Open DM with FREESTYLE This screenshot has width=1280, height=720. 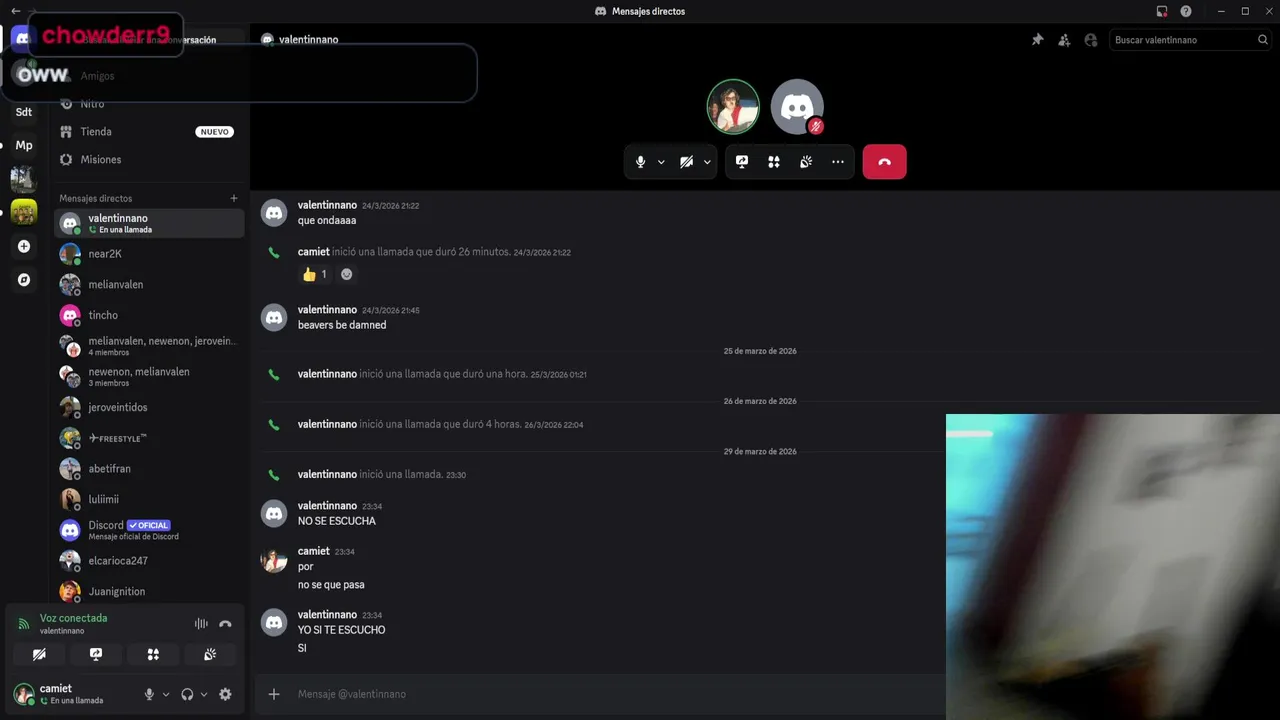(150, 438)
